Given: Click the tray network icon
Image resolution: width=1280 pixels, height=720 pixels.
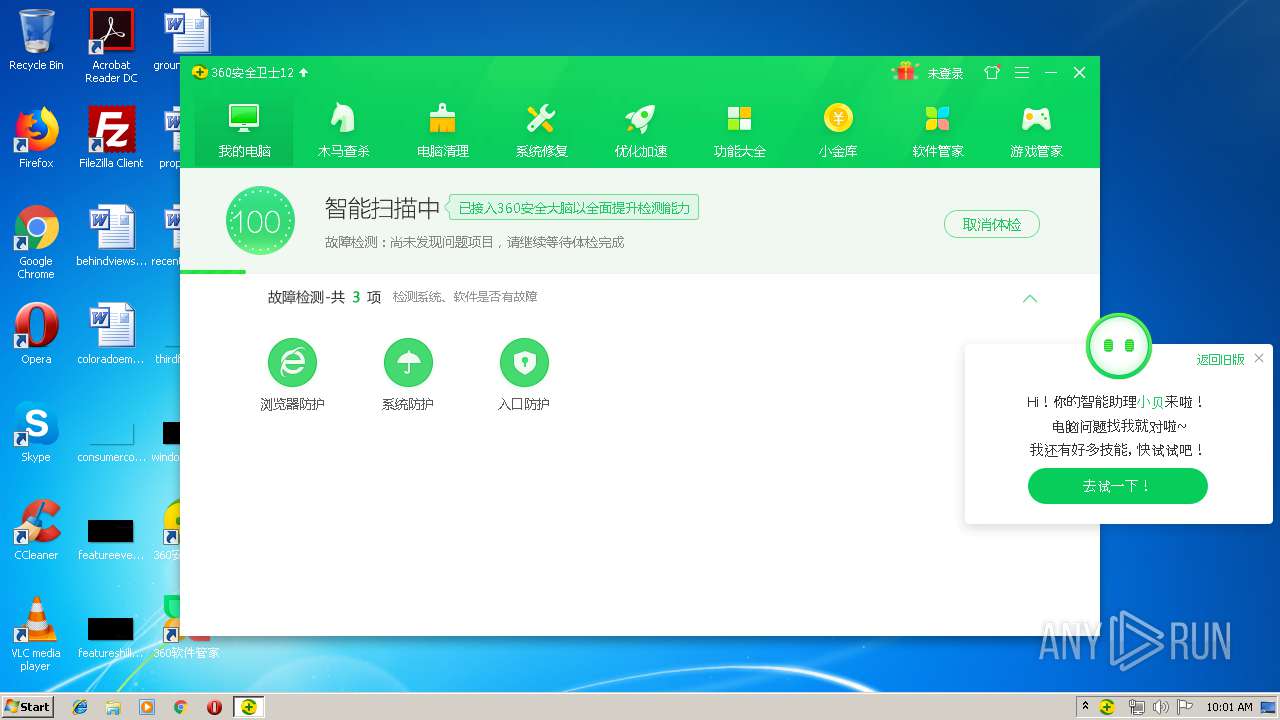Looking at the screenshot, I should pyautogui.click(x=1136, y=707).
